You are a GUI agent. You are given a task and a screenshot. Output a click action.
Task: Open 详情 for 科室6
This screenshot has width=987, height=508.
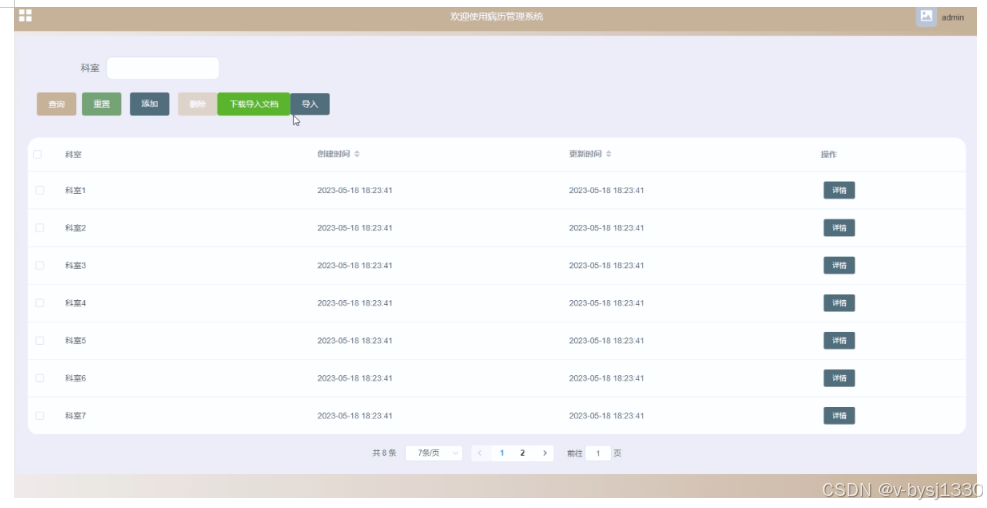[x=839, y=378]
